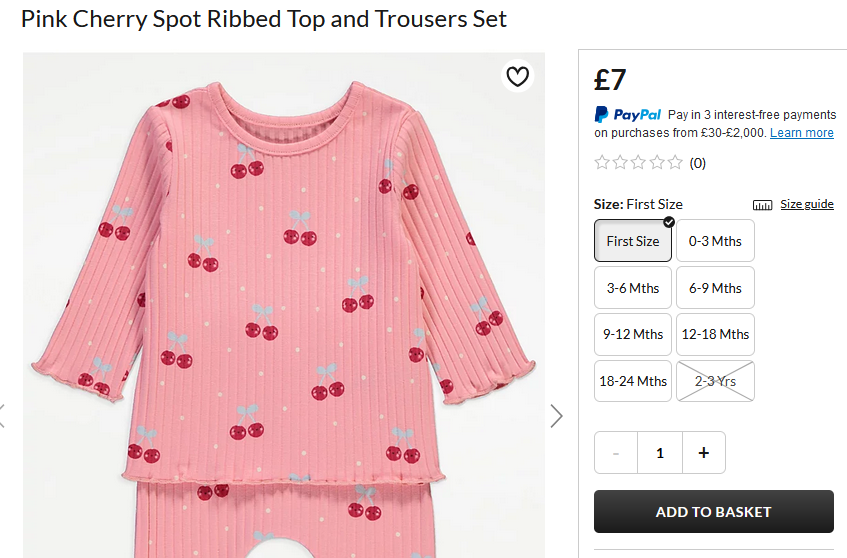
Task: Select the 0-3 Mths size
Action: point(715,241)
